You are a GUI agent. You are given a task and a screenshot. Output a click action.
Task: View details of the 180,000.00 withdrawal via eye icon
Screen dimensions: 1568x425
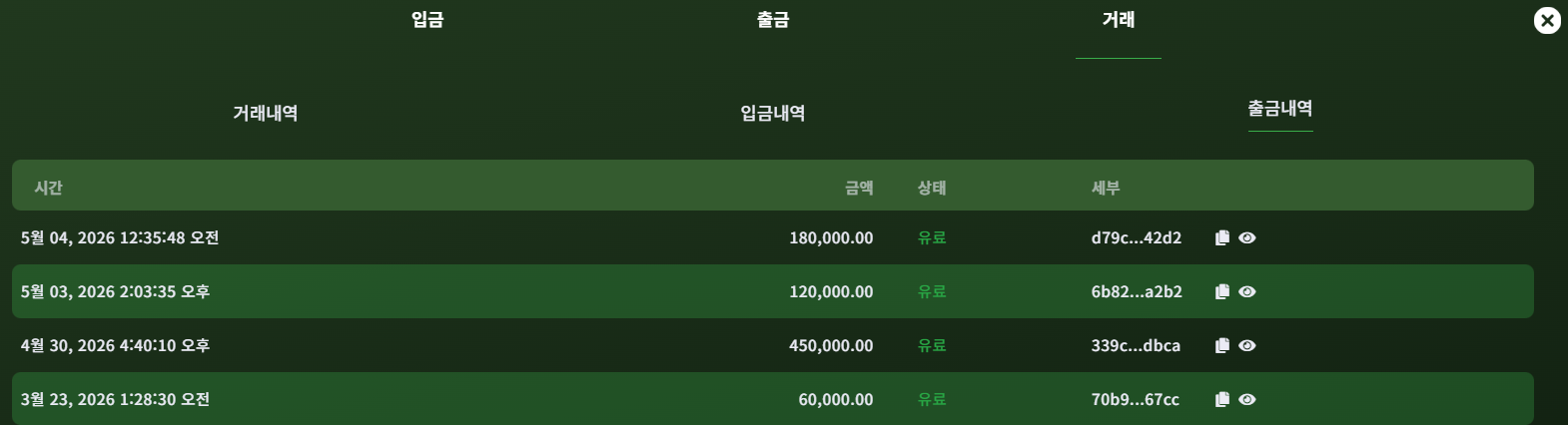(1247, 237)
